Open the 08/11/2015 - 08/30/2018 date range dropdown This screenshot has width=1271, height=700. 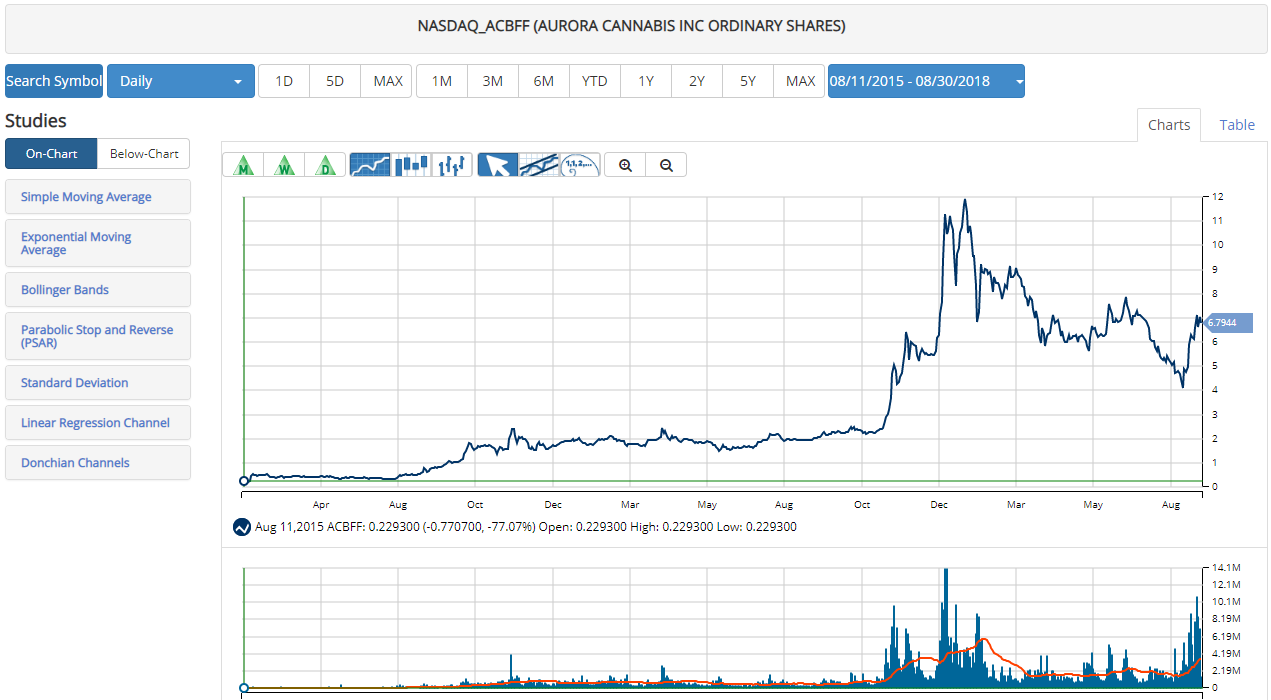(926, 81)
